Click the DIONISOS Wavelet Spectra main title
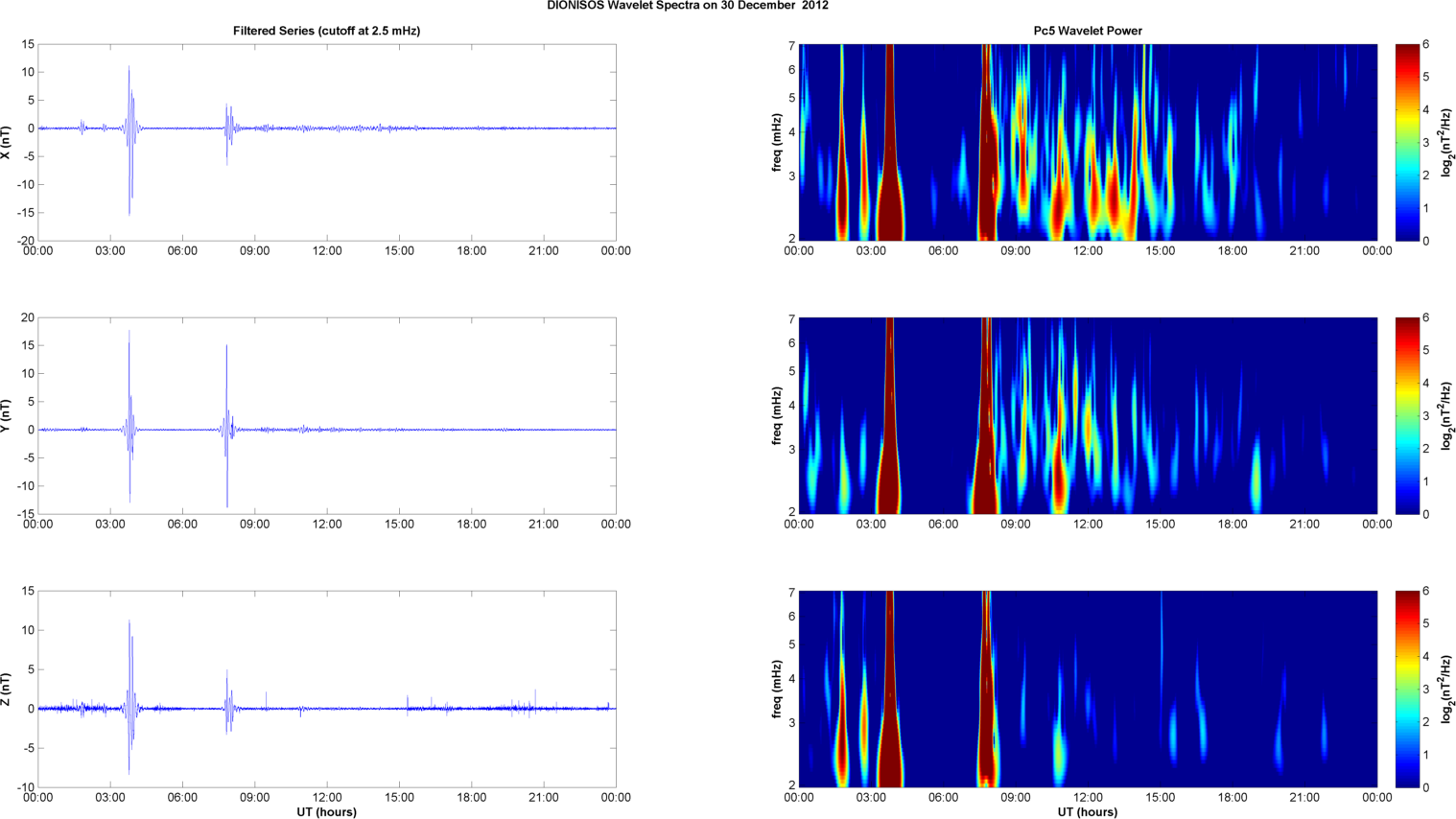This screenshot has width=1456, height=819. pyautogui.click(x=688, y=6)
